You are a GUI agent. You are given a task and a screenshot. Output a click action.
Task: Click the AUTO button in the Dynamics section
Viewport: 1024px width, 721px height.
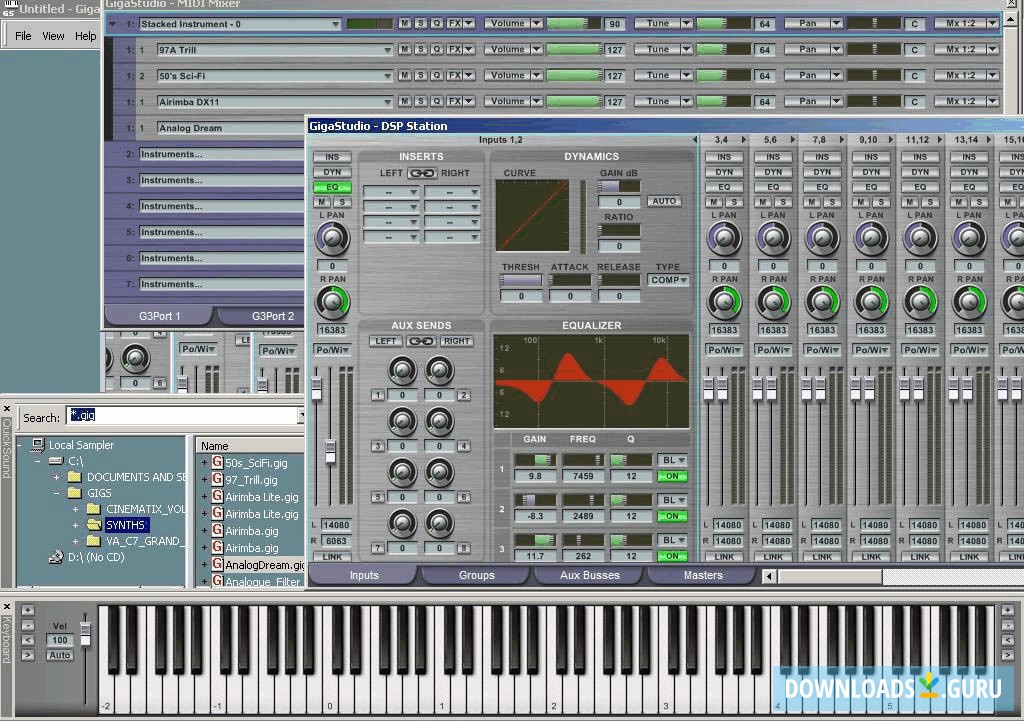[664, 200]
